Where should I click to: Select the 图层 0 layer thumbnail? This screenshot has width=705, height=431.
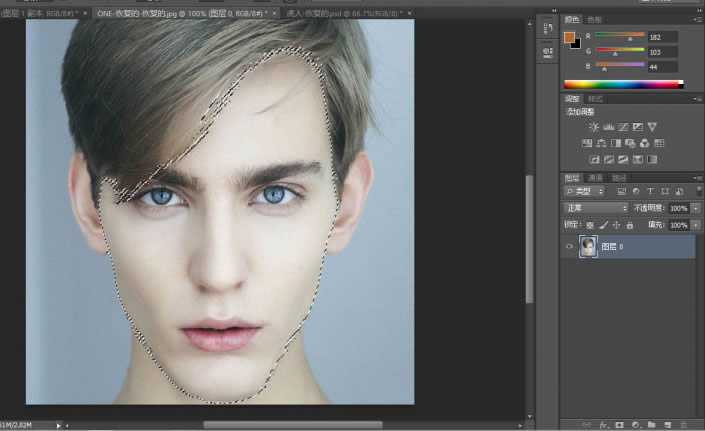[587, 247]
